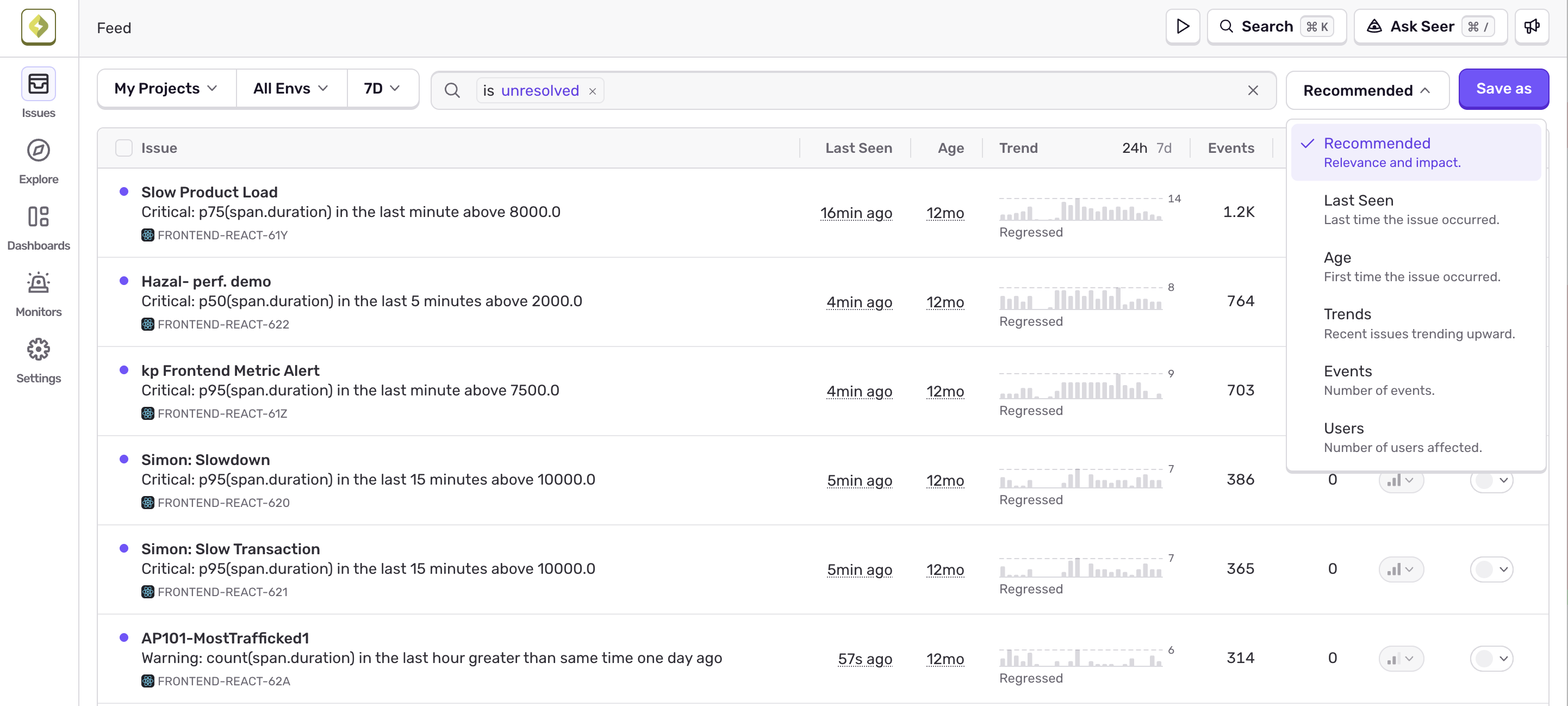
Task: Open the Slow Product Load issue
Action: coord(209,193)
